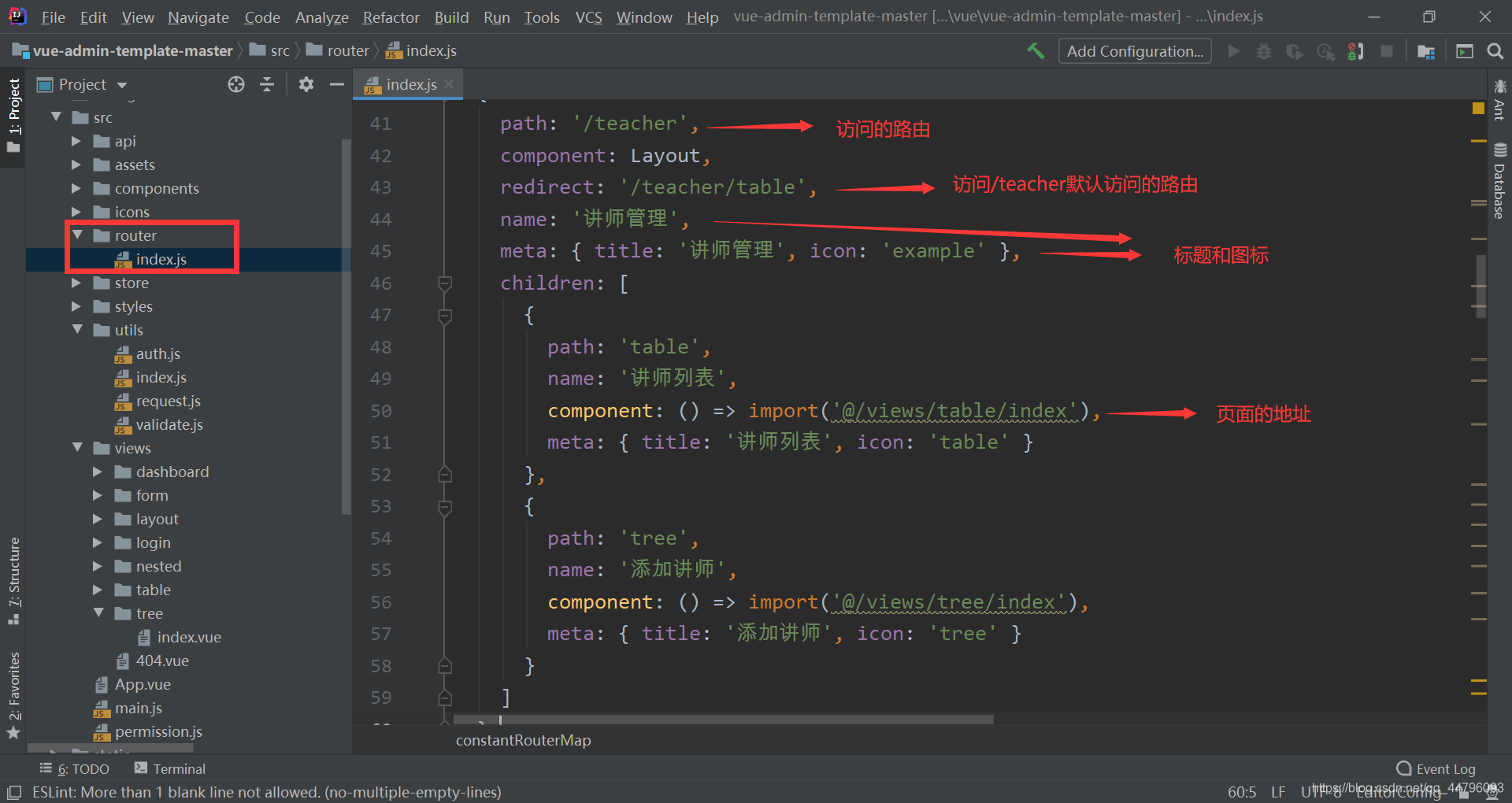Click line number 50 in the gutter
Screen dimensions: 1512x803
click(381, 411)
